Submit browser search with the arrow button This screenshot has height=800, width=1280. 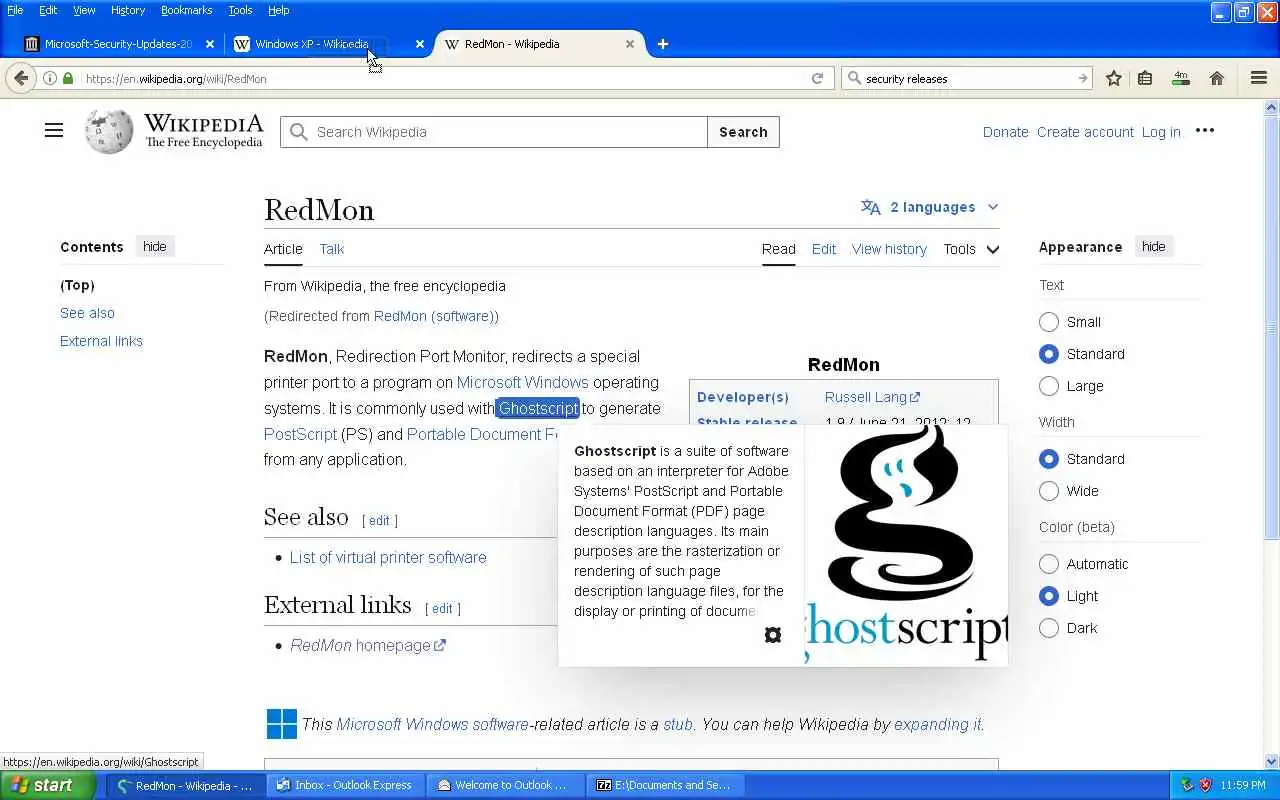tap(1082, 78)
